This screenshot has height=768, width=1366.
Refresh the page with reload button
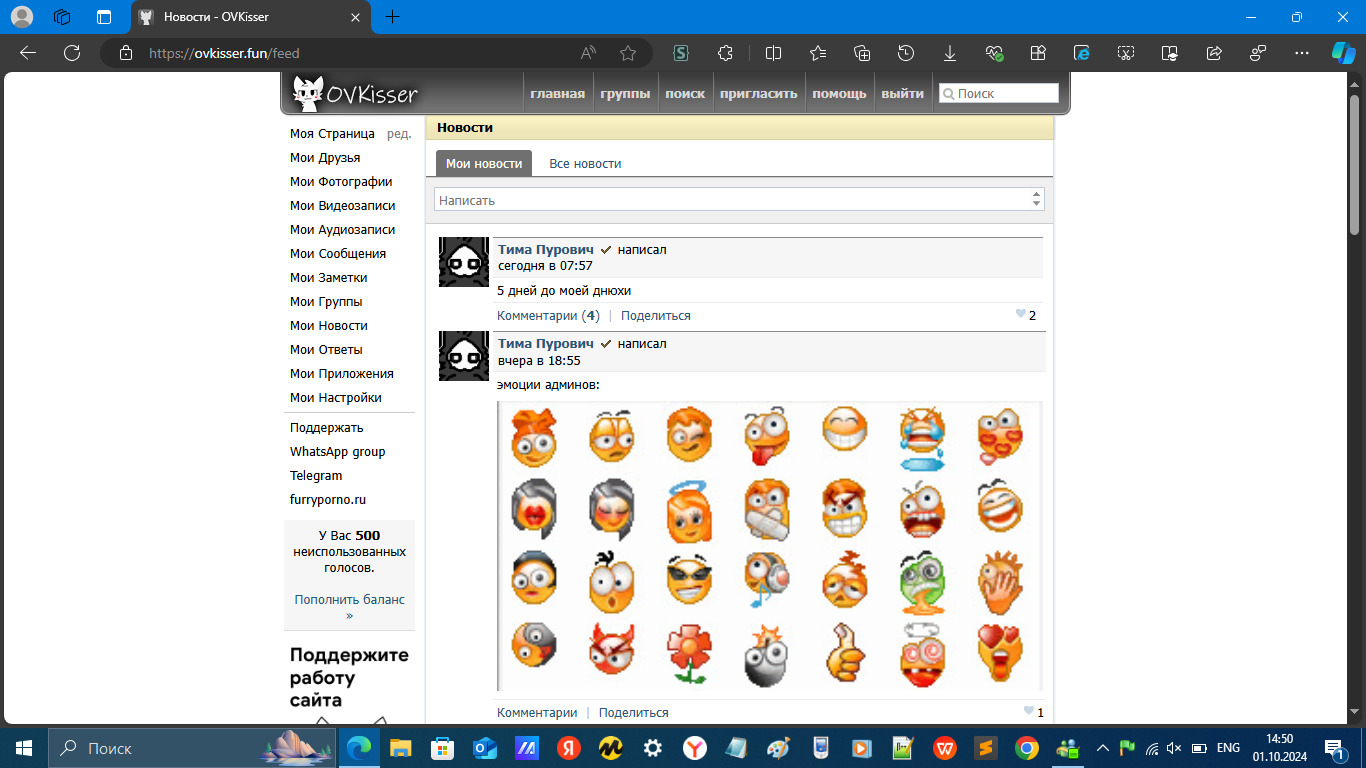coord(71,53)
